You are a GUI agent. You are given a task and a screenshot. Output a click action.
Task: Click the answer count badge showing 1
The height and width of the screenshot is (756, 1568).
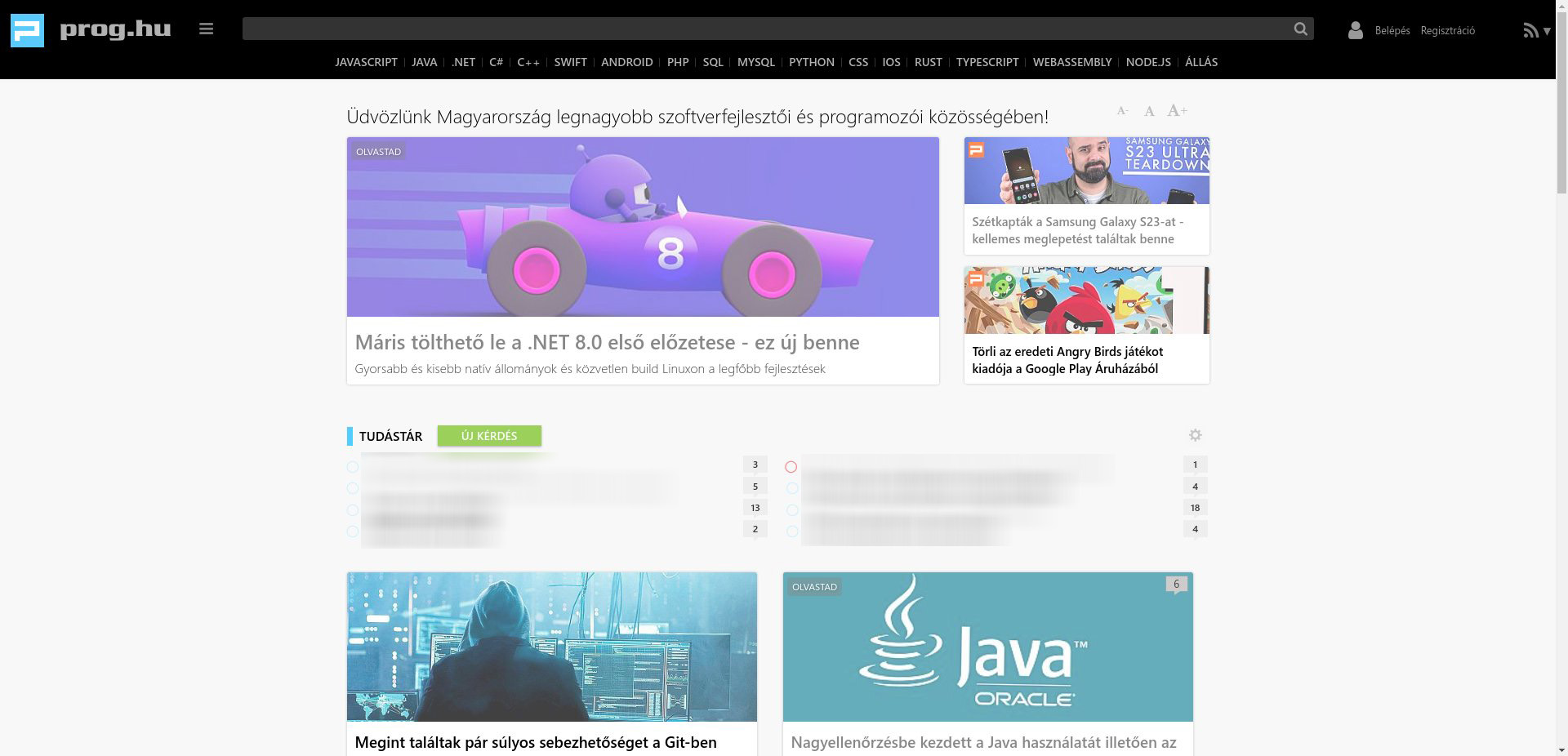click(x=1195, y=465)
